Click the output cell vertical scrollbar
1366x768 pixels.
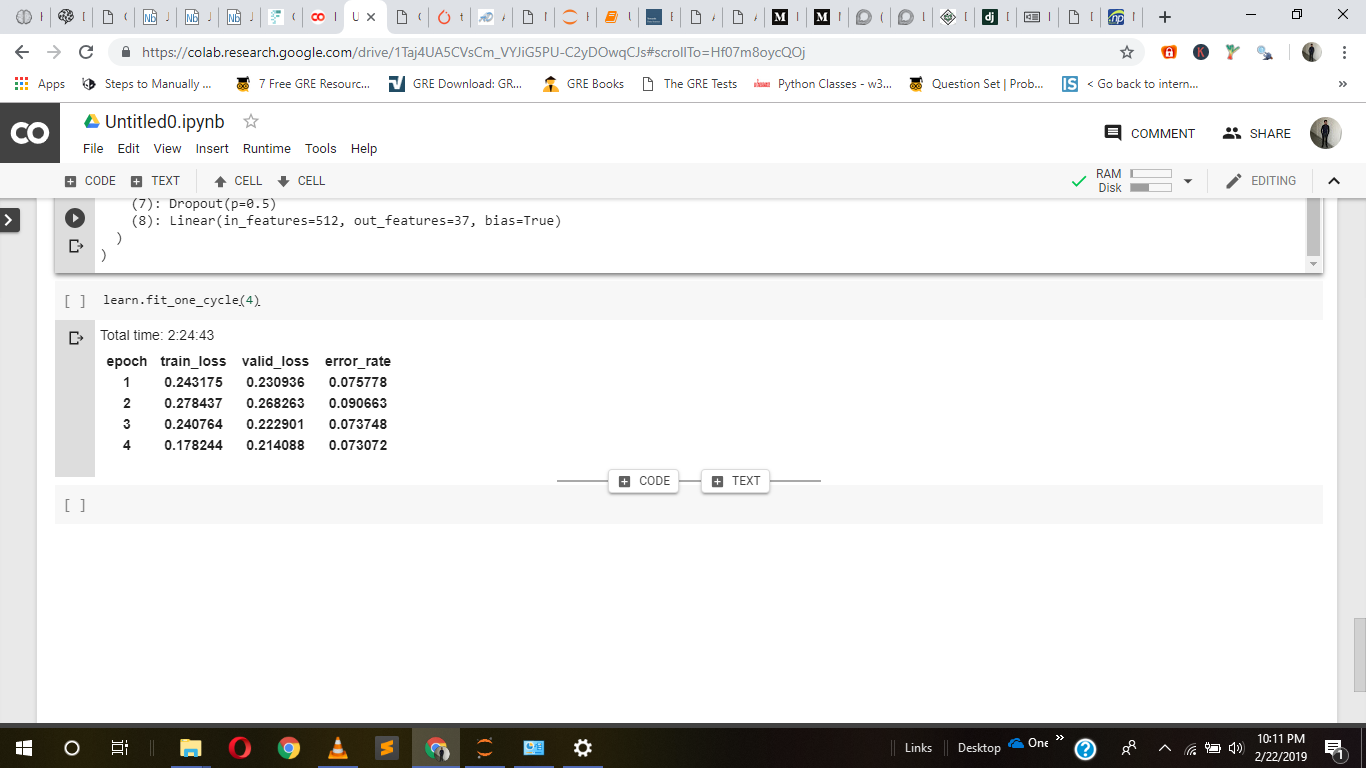click(1313, 230)
